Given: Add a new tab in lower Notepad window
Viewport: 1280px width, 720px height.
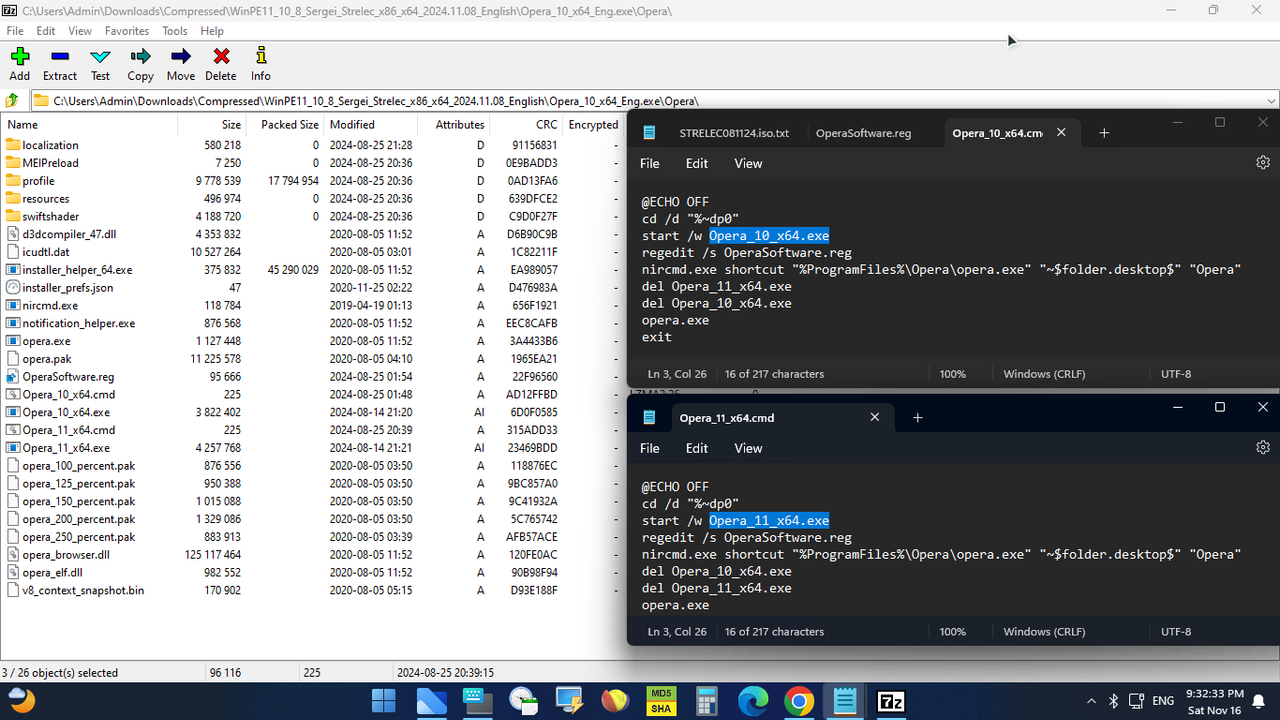Looking at the screenshot, I should pyautogui.click(x=917, y=418).
